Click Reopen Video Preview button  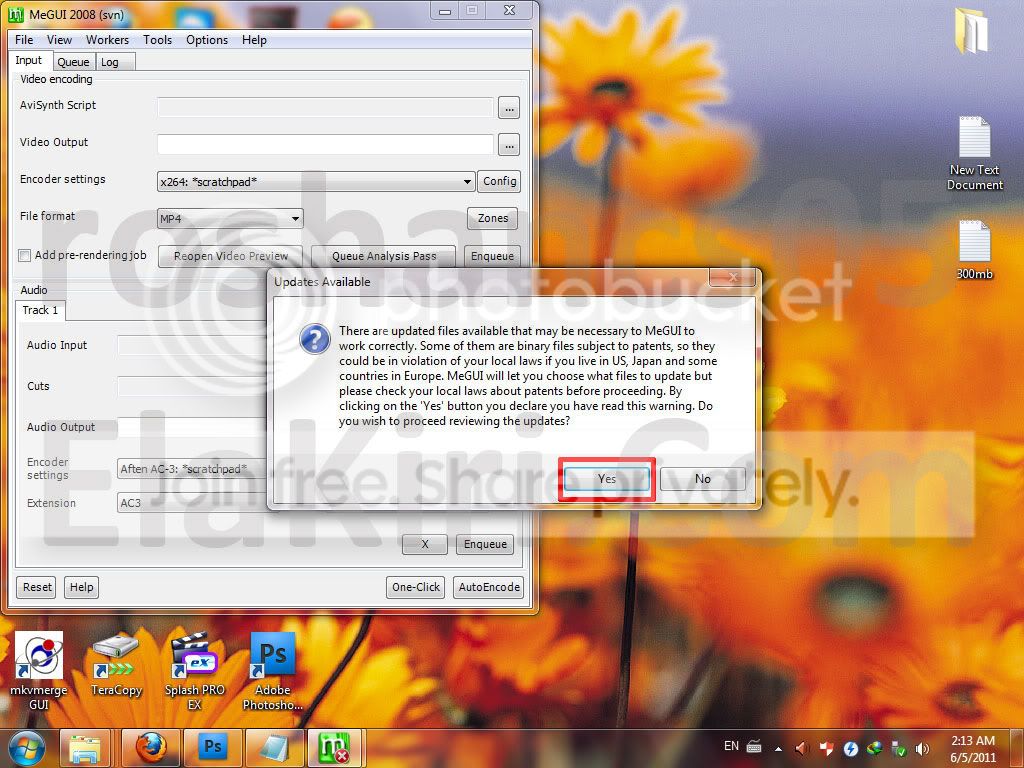click(x=231, y=256)
